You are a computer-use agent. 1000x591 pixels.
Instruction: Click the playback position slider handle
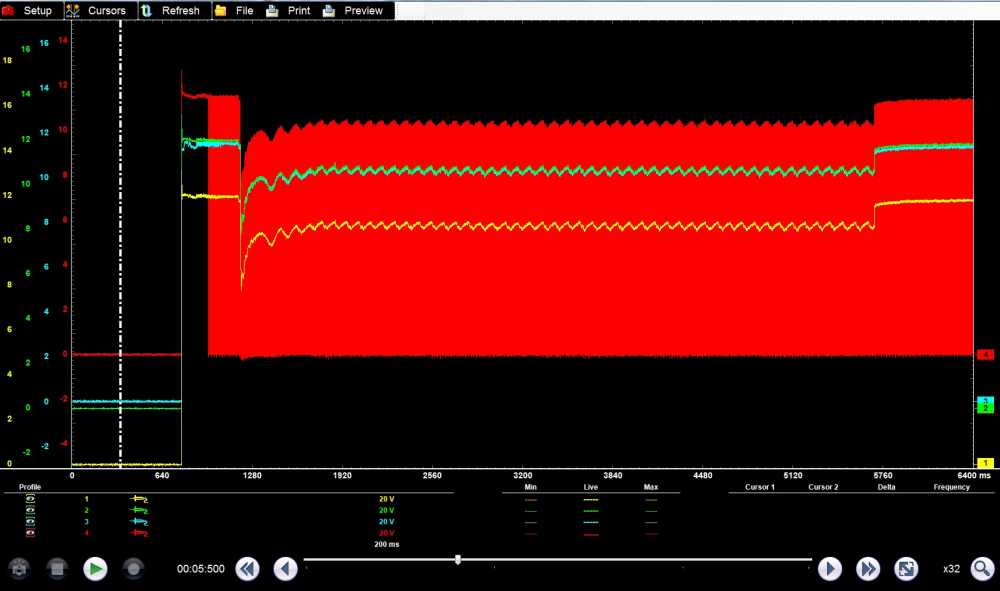tap(457, 559)
